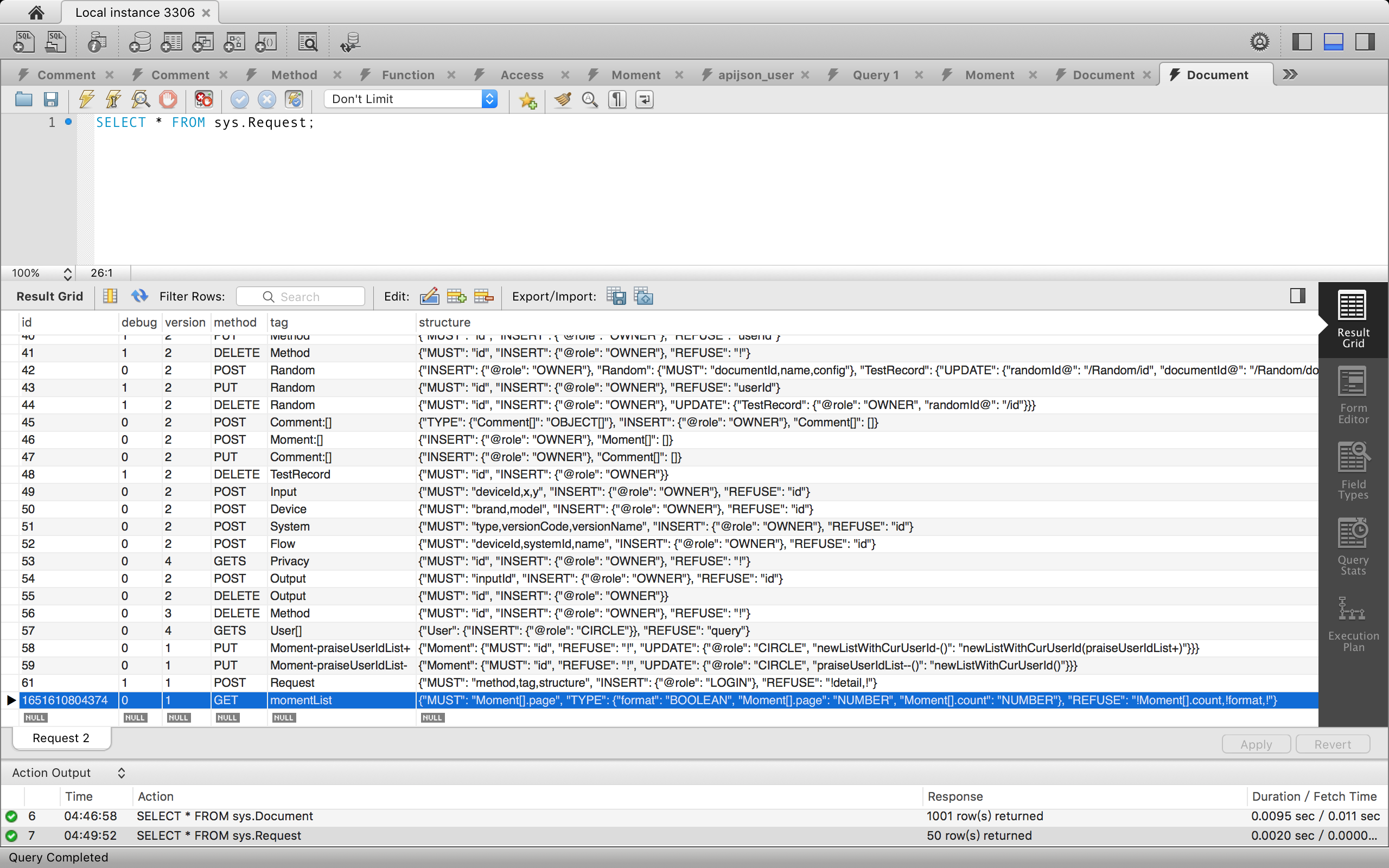This screenshot has width=1389, height=868.
Task: Create a new table icon
Action: (x=171, y=42)
